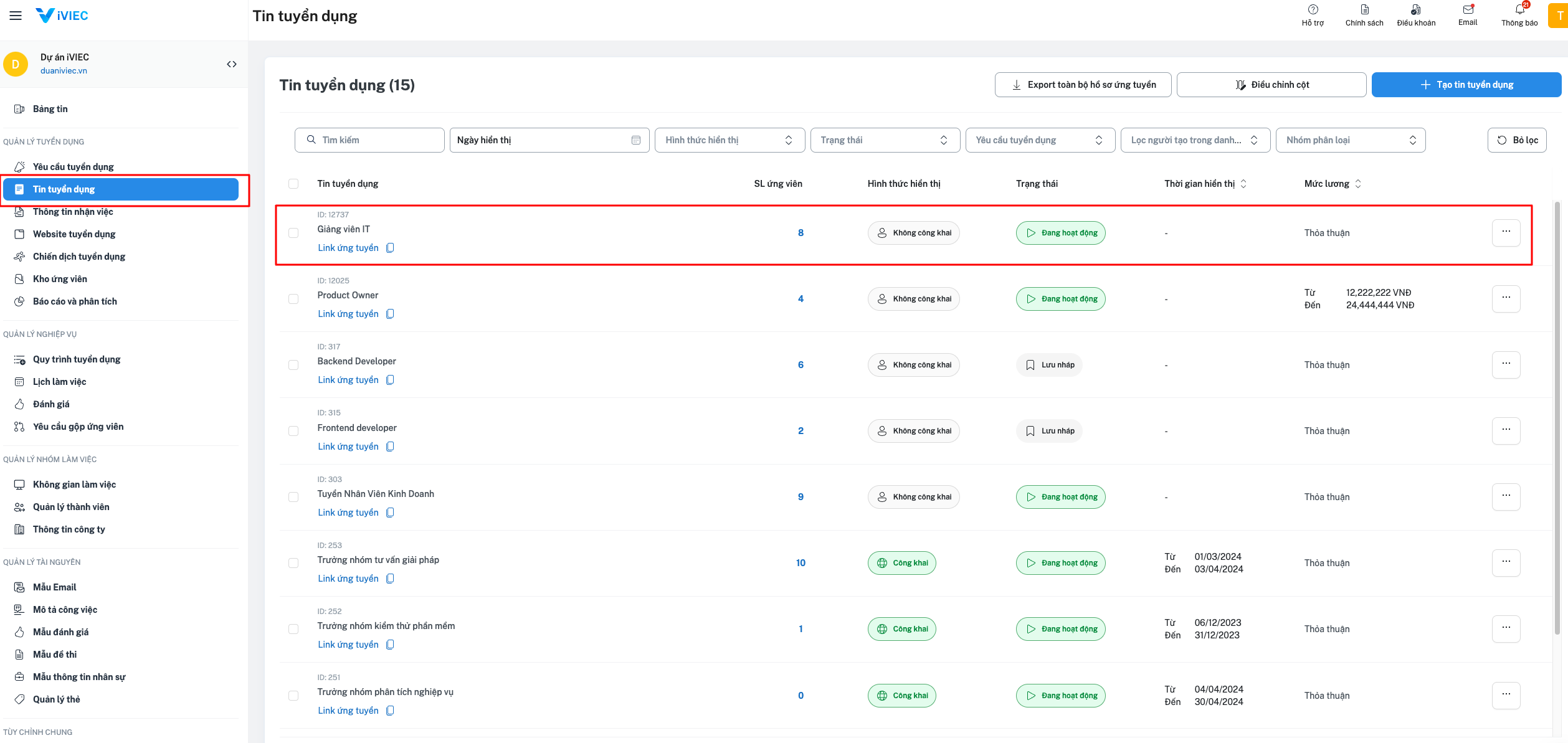Open Thông báo notification bell
The width and height of the screenshot is (1568, 743).
tap(1519, 10)
